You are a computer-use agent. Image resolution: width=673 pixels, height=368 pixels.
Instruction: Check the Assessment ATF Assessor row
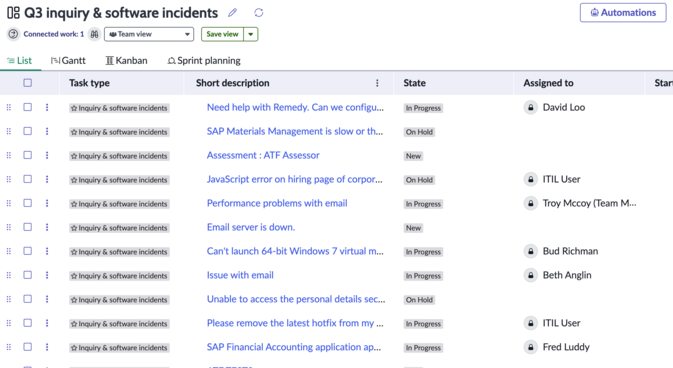(27, 155)
